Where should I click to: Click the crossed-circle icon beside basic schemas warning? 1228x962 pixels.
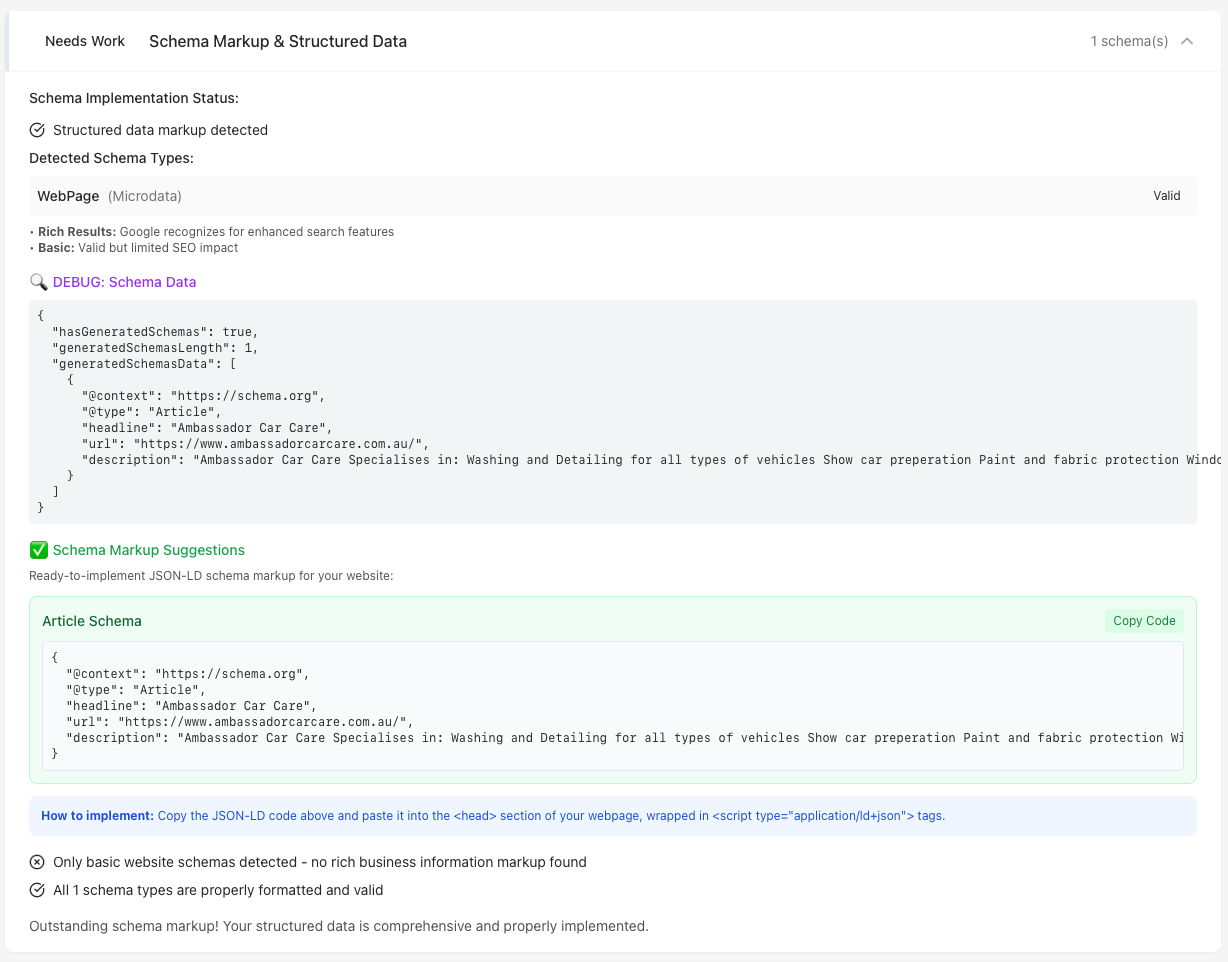coord(37,862)
